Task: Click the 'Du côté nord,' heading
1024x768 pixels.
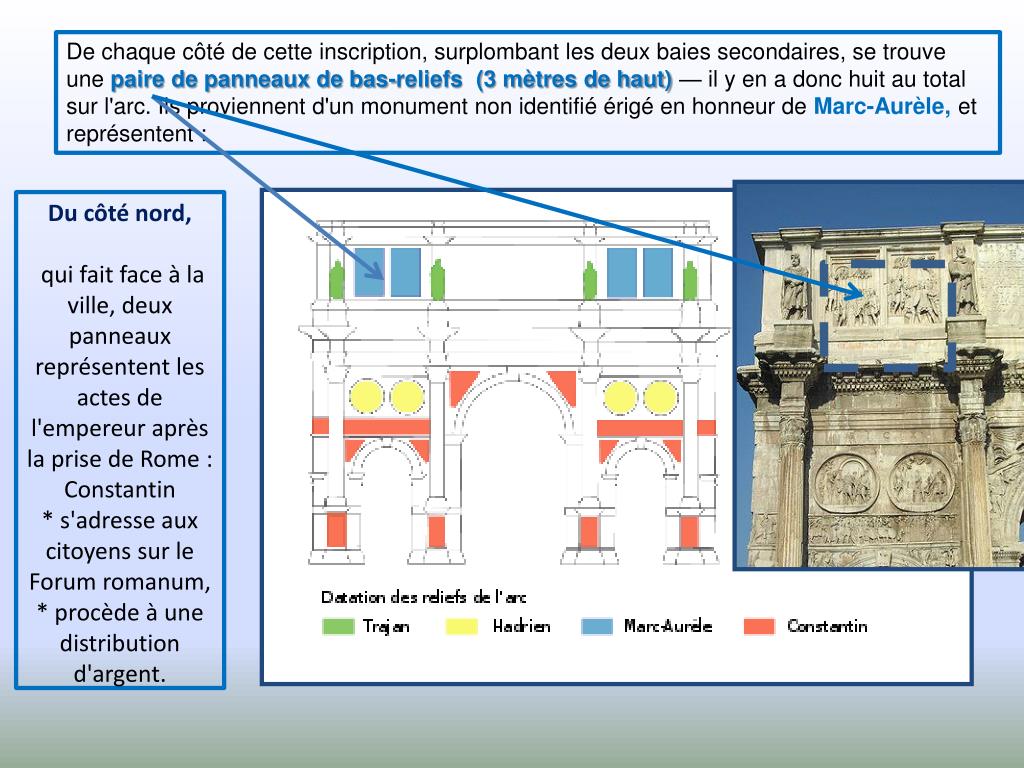Action: pos(120,214)
